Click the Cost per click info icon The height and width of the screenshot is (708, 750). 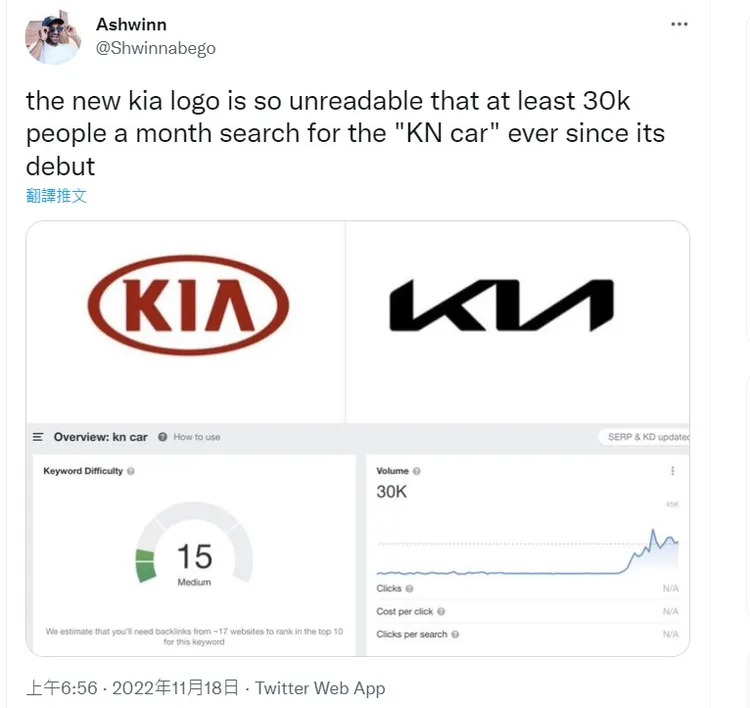pyautogui.click(x=441, y=611)
